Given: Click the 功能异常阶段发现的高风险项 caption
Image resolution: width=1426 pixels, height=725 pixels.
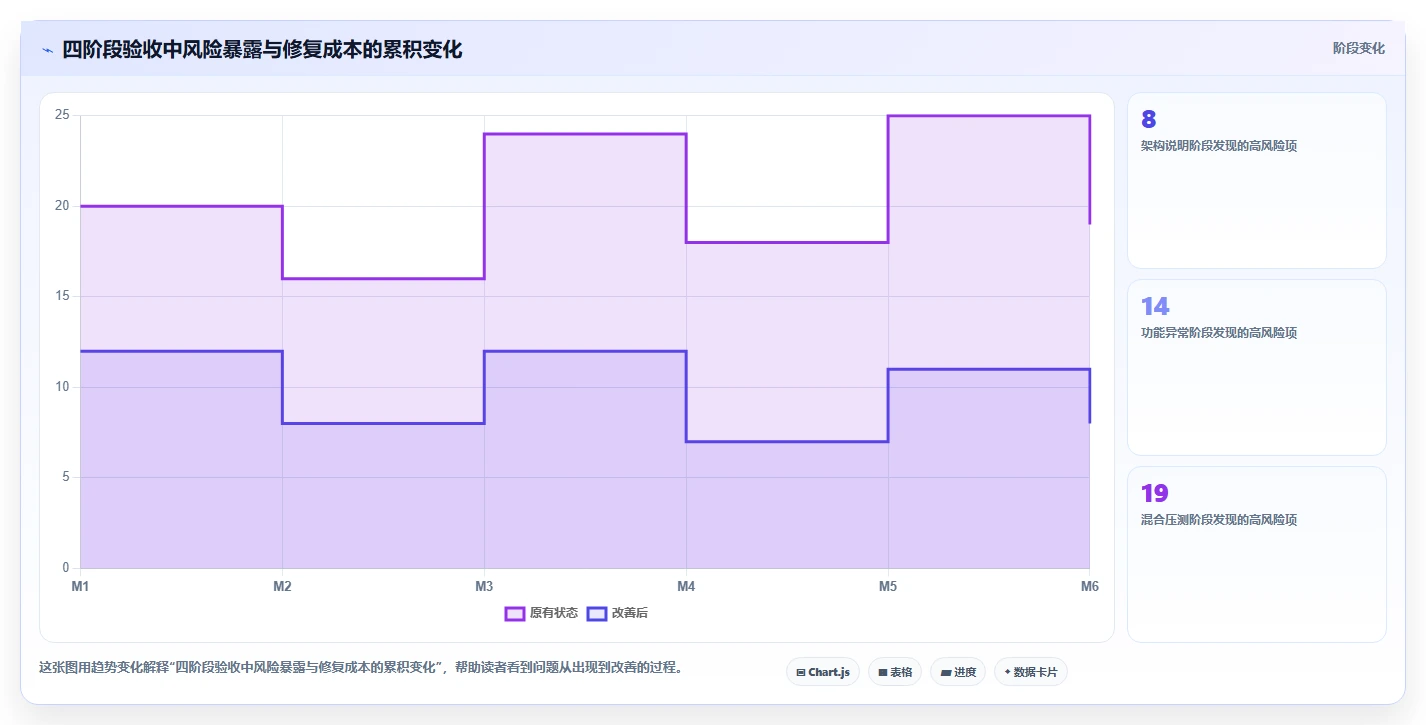Looking at the screenshot, I should 1219,333.
